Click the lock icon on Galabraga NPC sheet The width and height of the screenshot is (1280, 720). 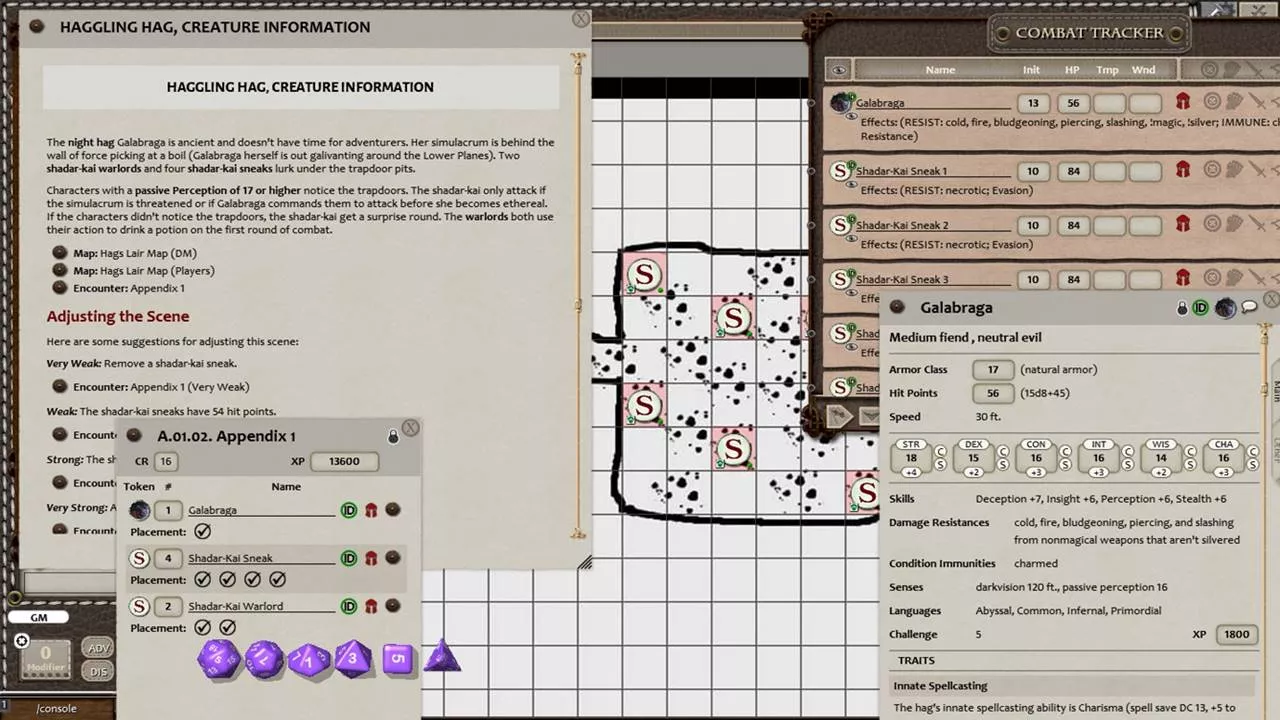pyautogui.click(x=1182, y=308)
